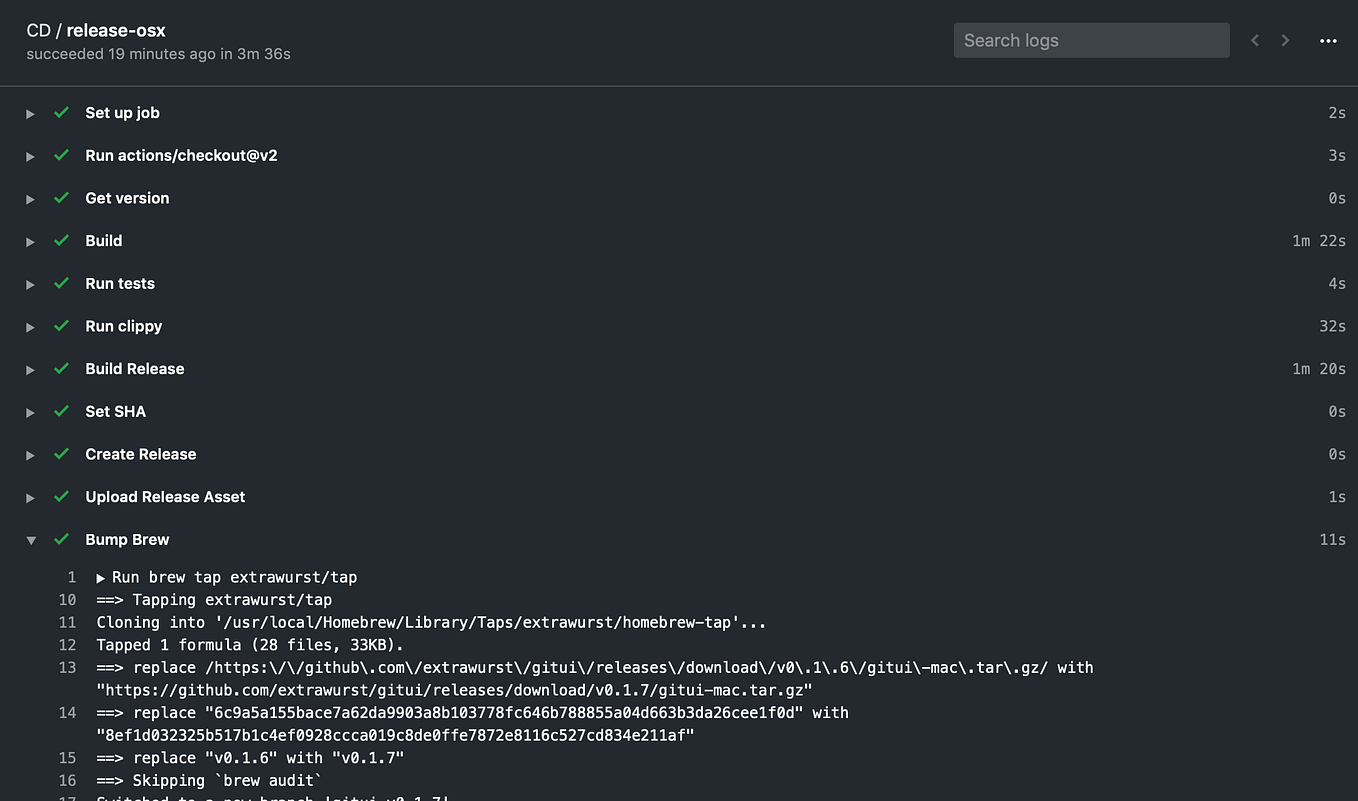
Task: Click the green check beside Bump Brew
Action: pyautogui.click(x=61, y=539)
